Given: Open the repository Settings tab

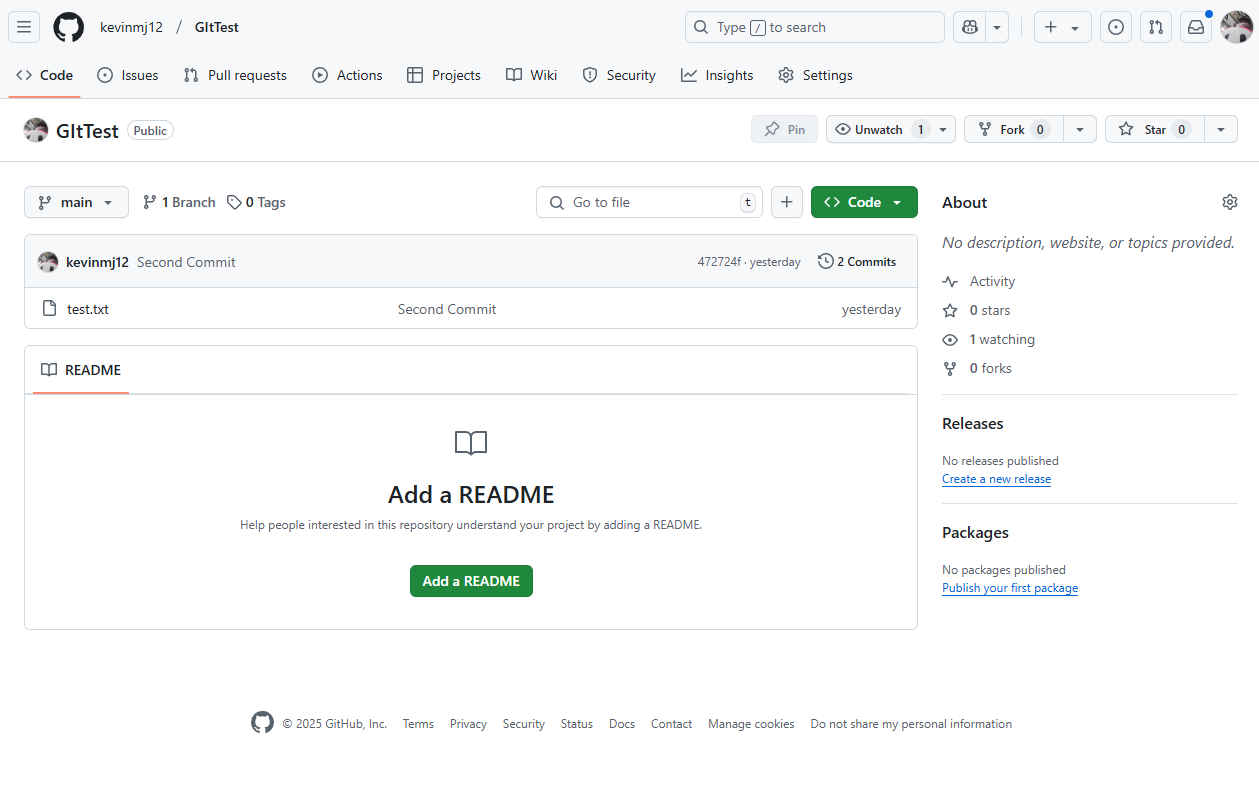Looking at the screenshot, I should click(815, 75).
